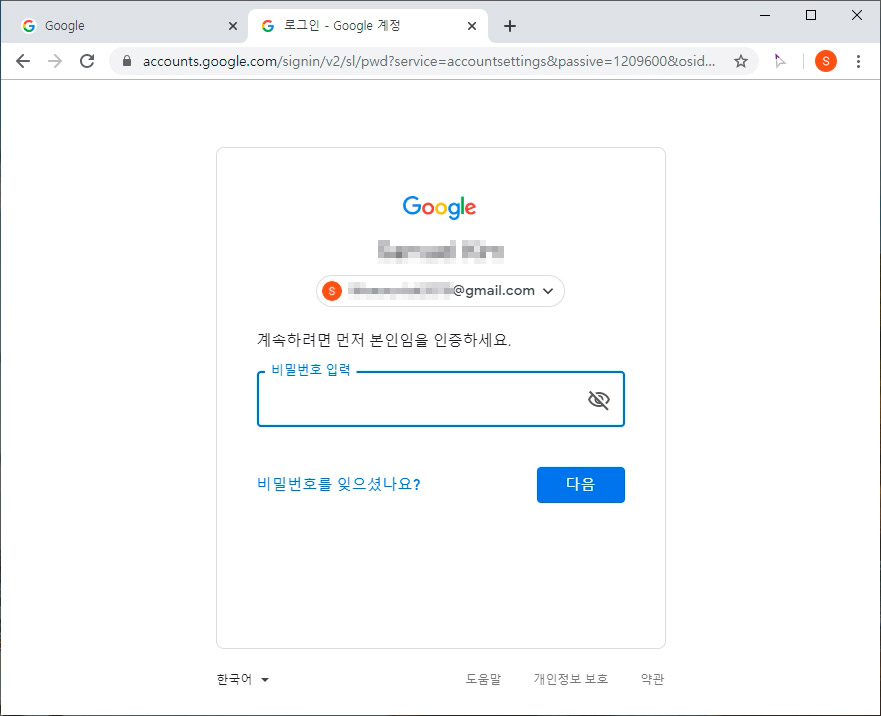View site security lock information

pos(127,61)
